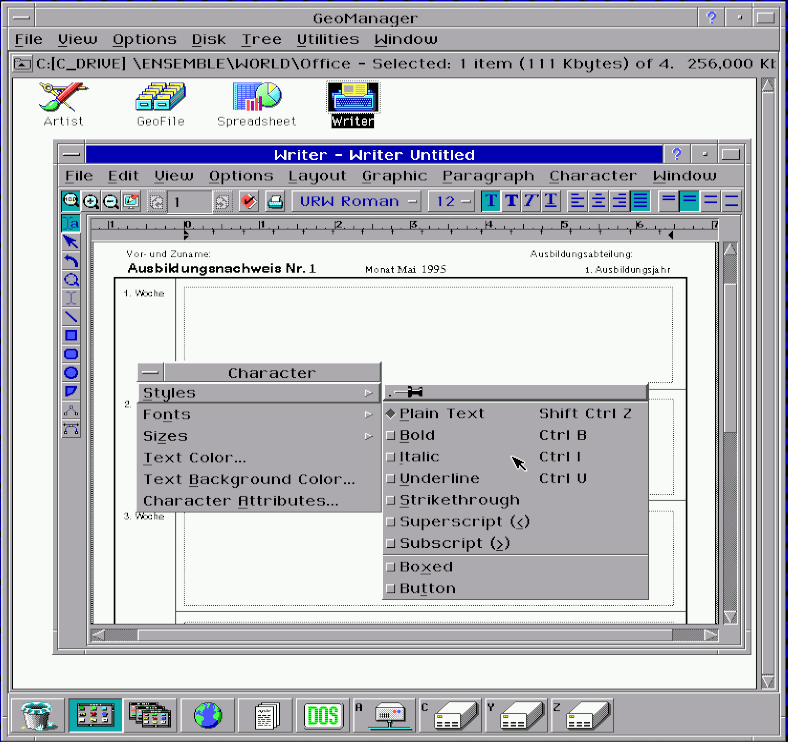
Task: Click the zoom in magnifier icon
Action: click(91, 201)
